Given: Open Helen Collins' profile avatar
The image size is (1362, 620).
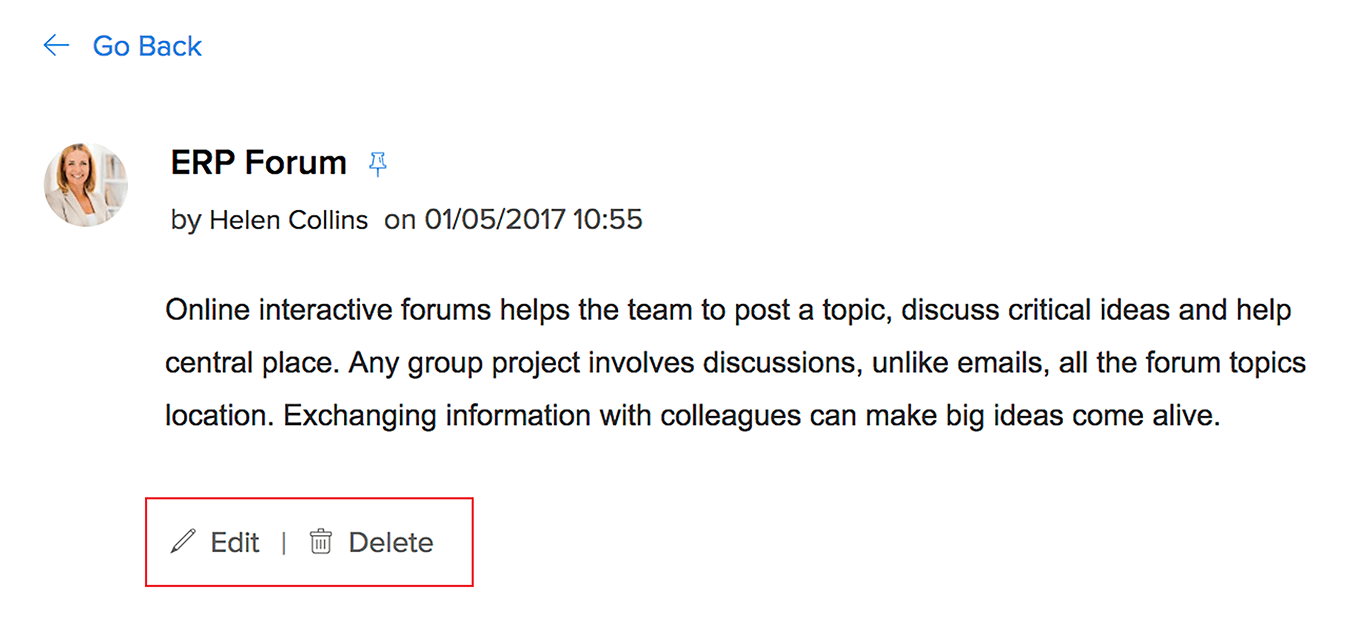Looking at the screenshot, I should (86, 184).
